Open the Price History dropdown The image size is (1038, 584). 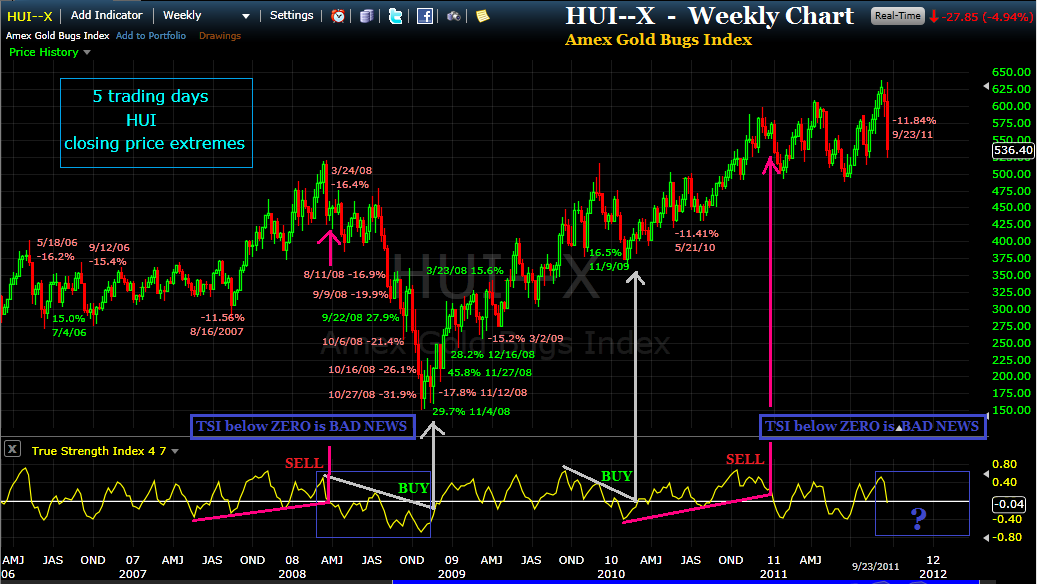coord(45,52)
